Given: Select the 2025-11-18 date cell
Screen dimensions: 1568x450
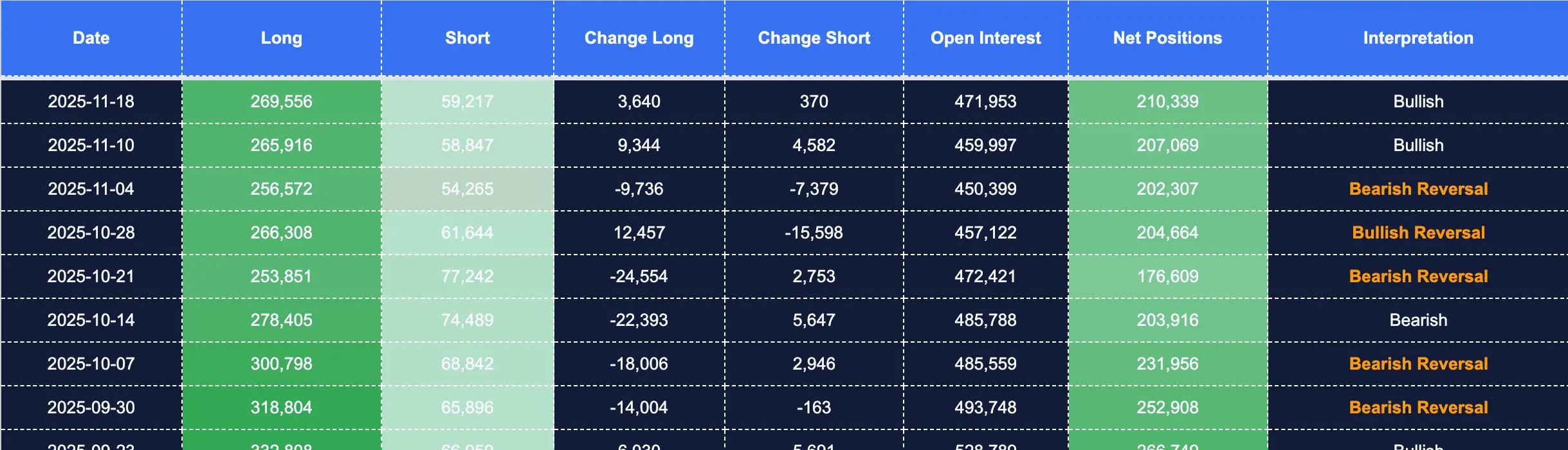Looking at the screenshot, I should 91,102.
